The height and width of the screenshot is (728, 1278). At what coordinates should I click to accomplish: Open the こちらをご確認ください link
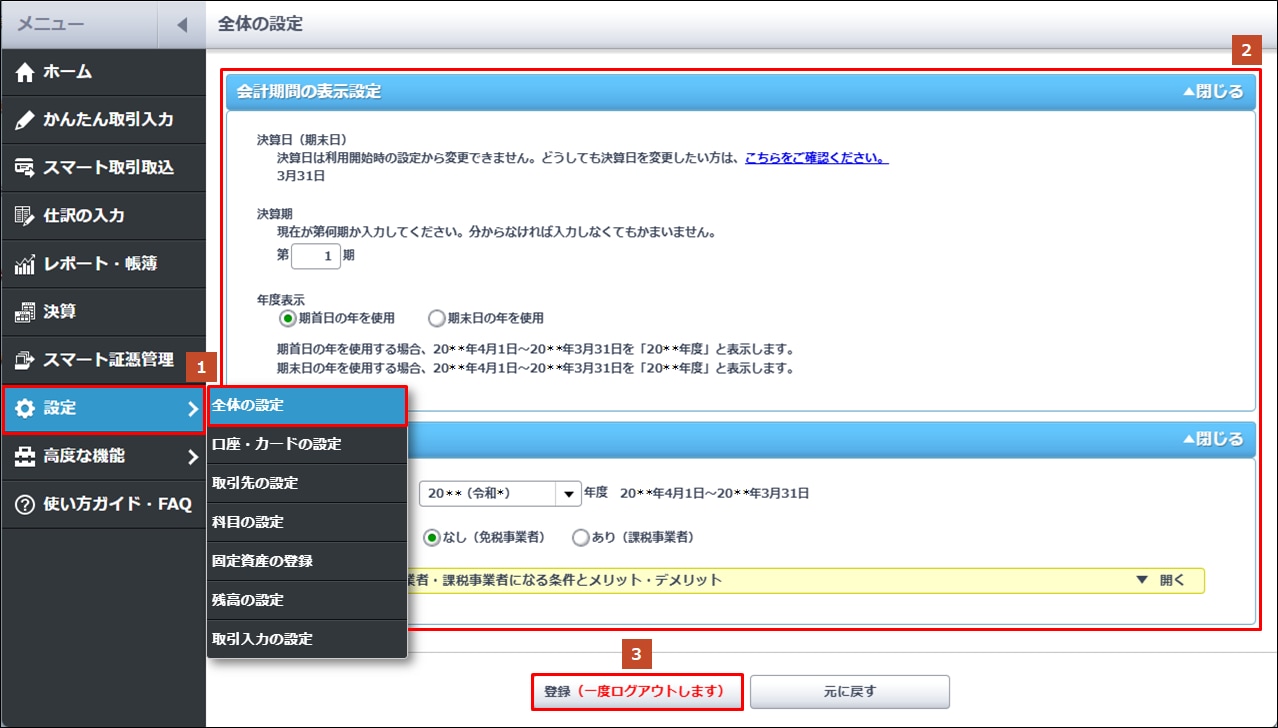tap(817, 158)
